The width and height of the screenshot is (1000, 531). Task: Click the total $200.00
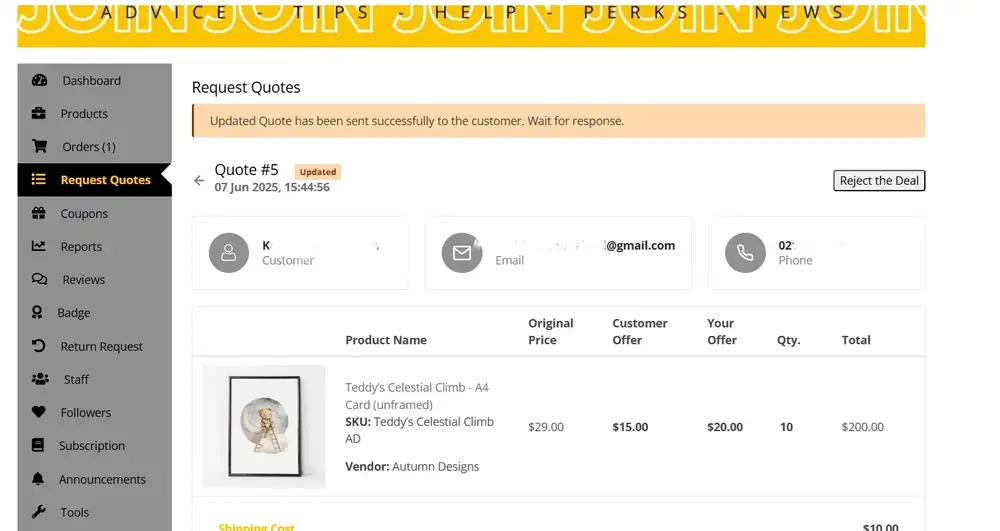(863, 427)
